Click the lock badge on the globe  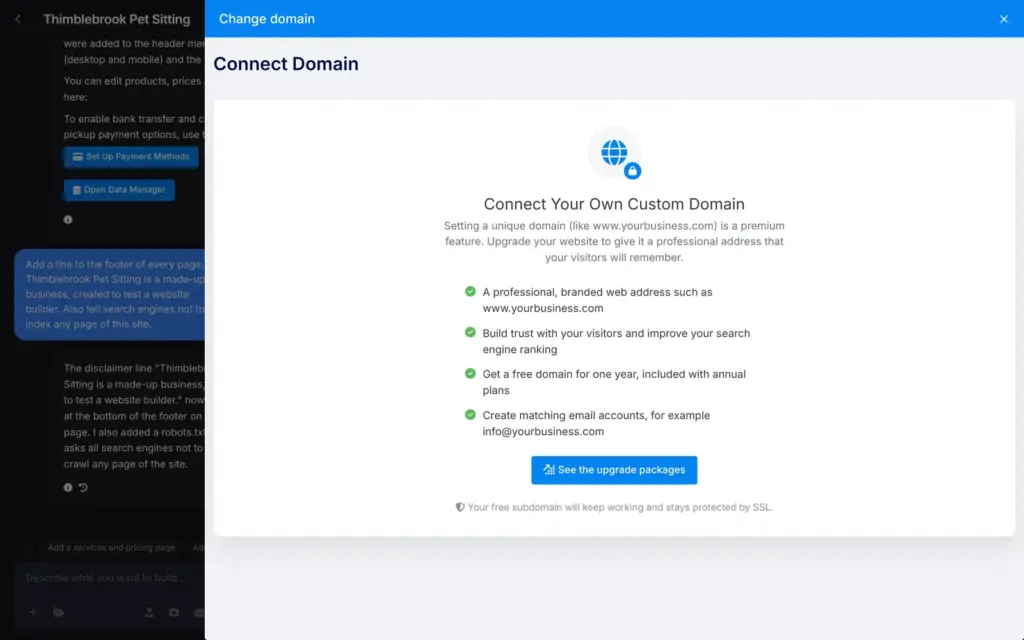632,171
